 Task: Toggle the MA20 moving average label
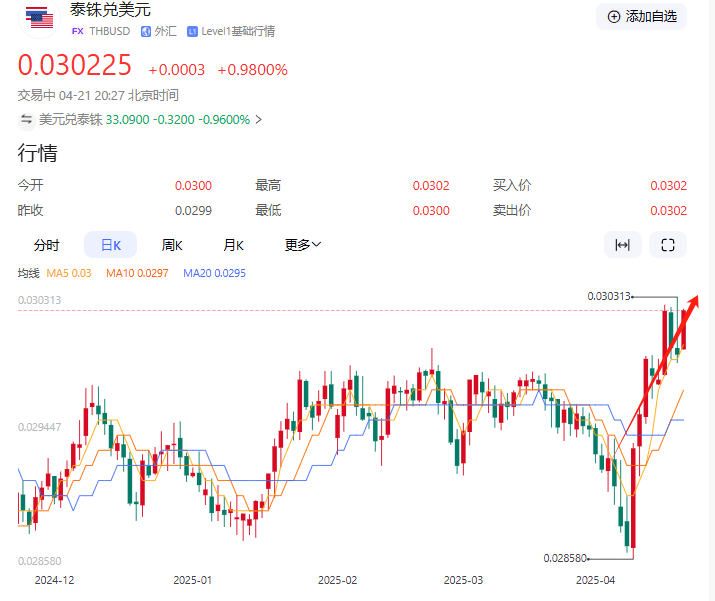(x=214, y=273)
